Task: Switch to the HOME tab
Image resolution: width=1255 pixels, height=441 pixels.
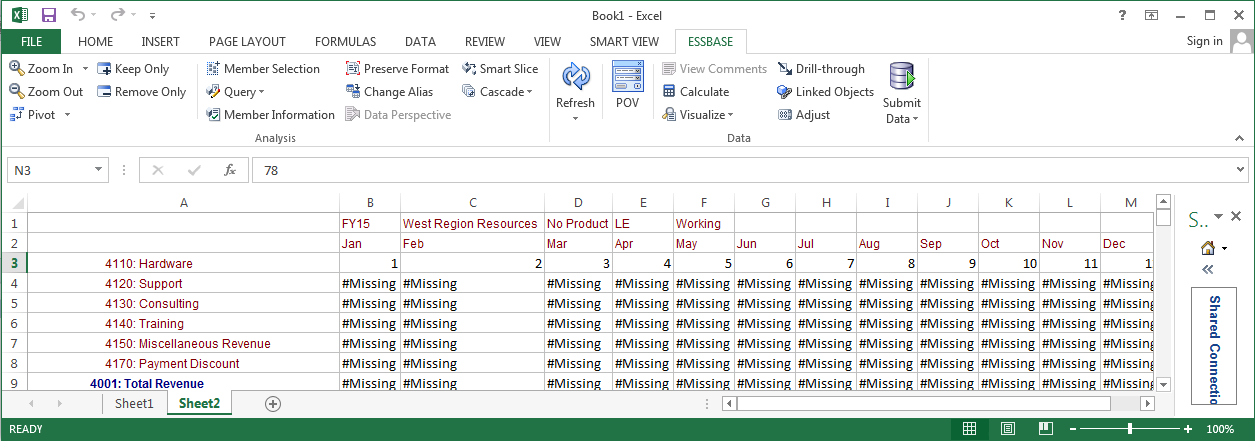Action: coord(96,41)
